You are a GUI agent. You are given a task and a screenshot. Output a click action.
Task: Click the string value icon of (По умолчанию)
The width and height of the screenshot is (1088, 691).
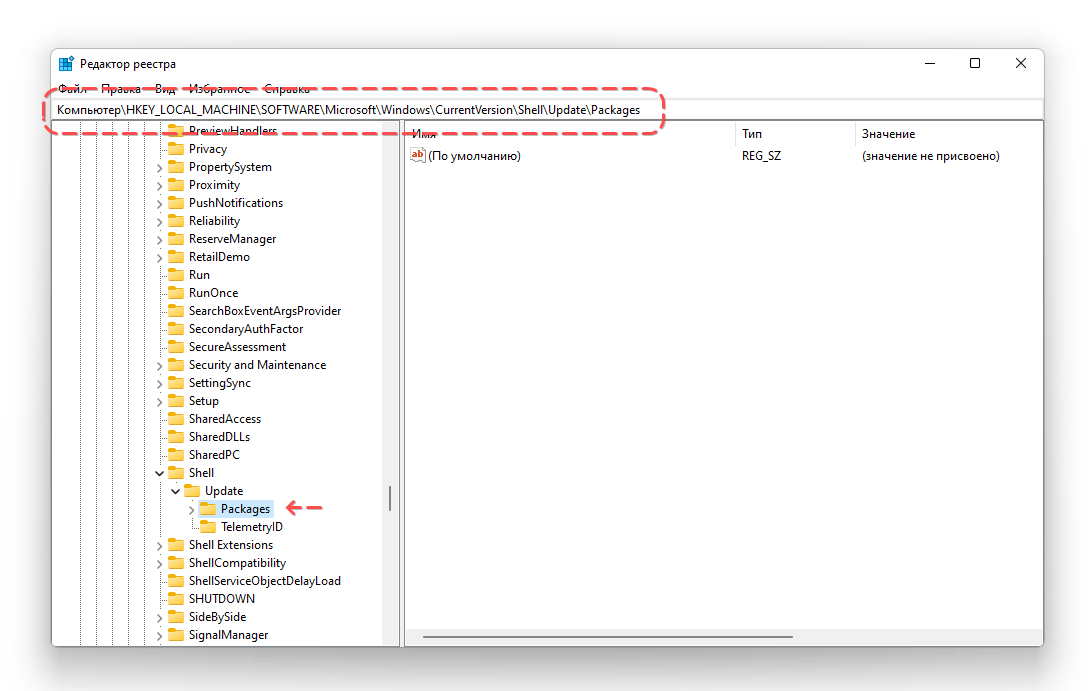tap(418, 155)
